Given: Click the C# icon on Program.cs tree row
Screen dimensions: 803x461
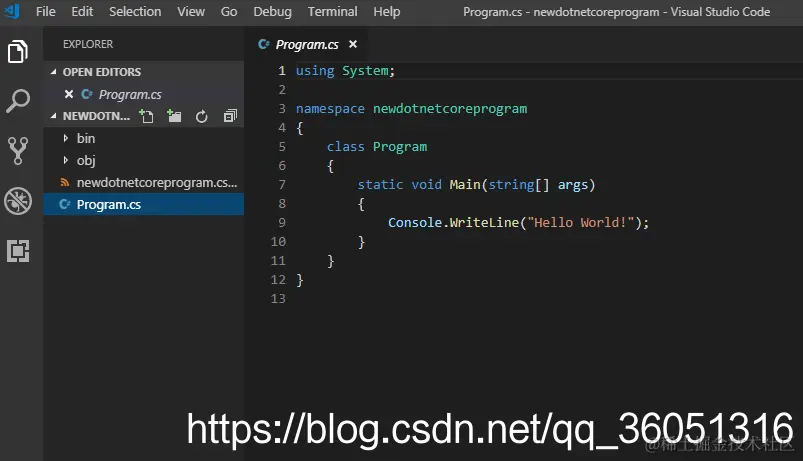Looking at the screenshot, I should [65, 204].
